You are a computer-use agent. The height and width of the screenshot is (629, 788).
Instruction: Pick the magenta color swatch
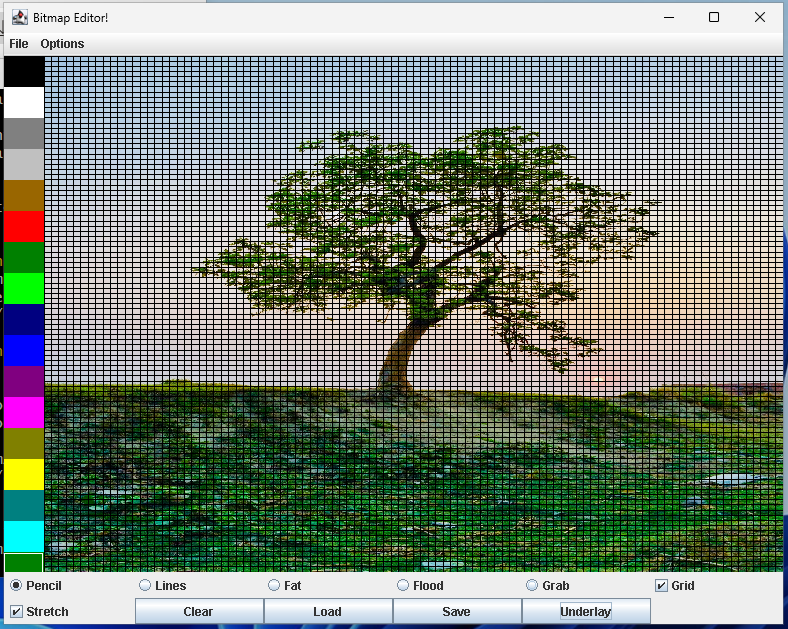point(24,412)
